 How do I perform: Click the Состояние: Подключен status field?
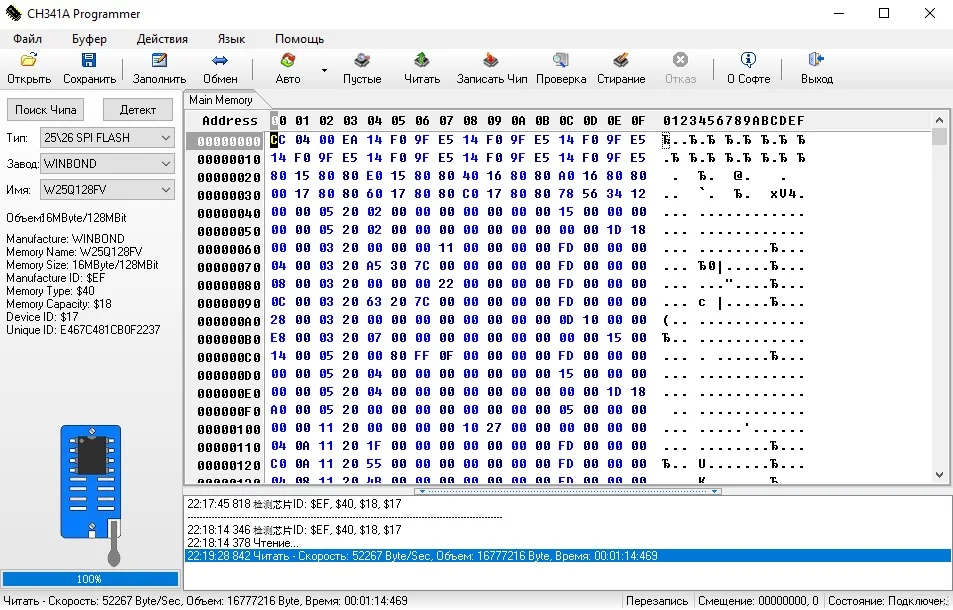click(x=889, y=601)
